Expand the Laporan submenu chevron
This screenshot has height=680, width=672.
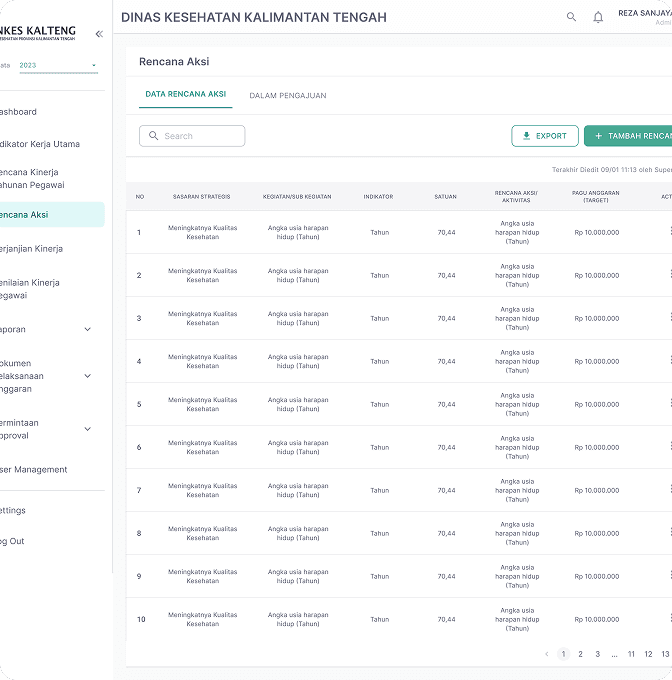[88, 330]
